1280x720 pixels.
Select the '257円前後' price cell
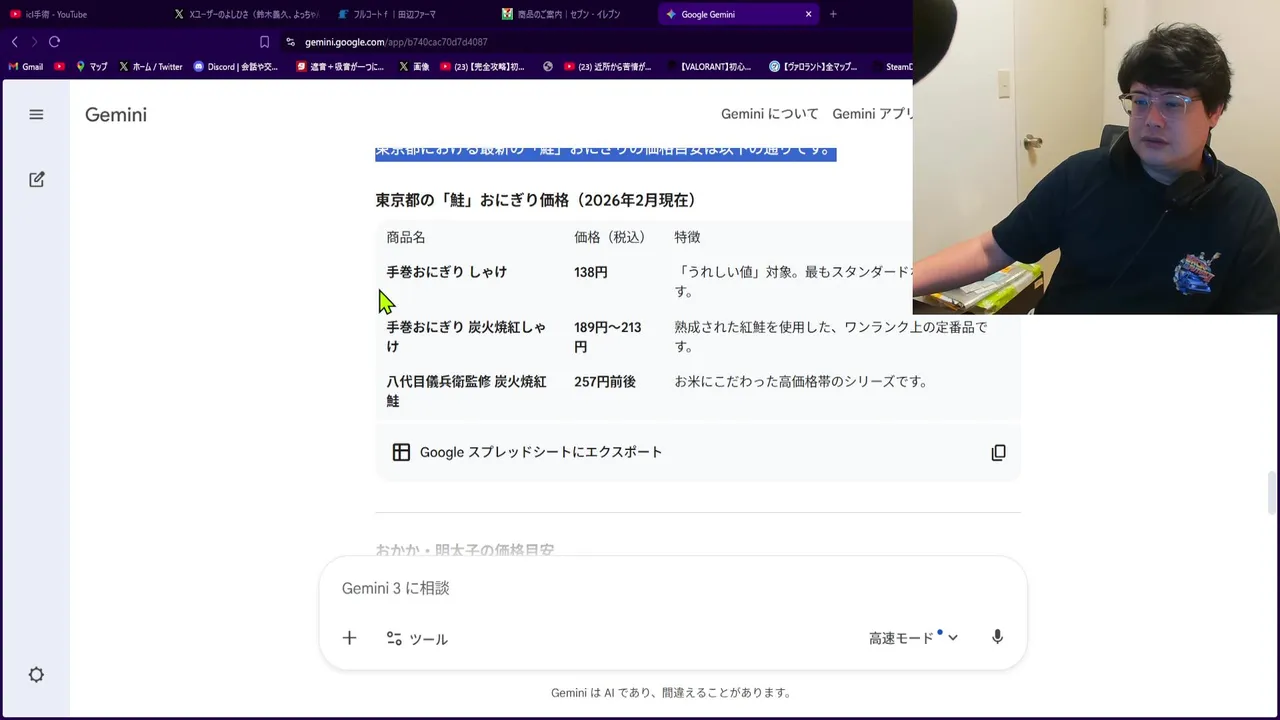(x=605, y=382)
